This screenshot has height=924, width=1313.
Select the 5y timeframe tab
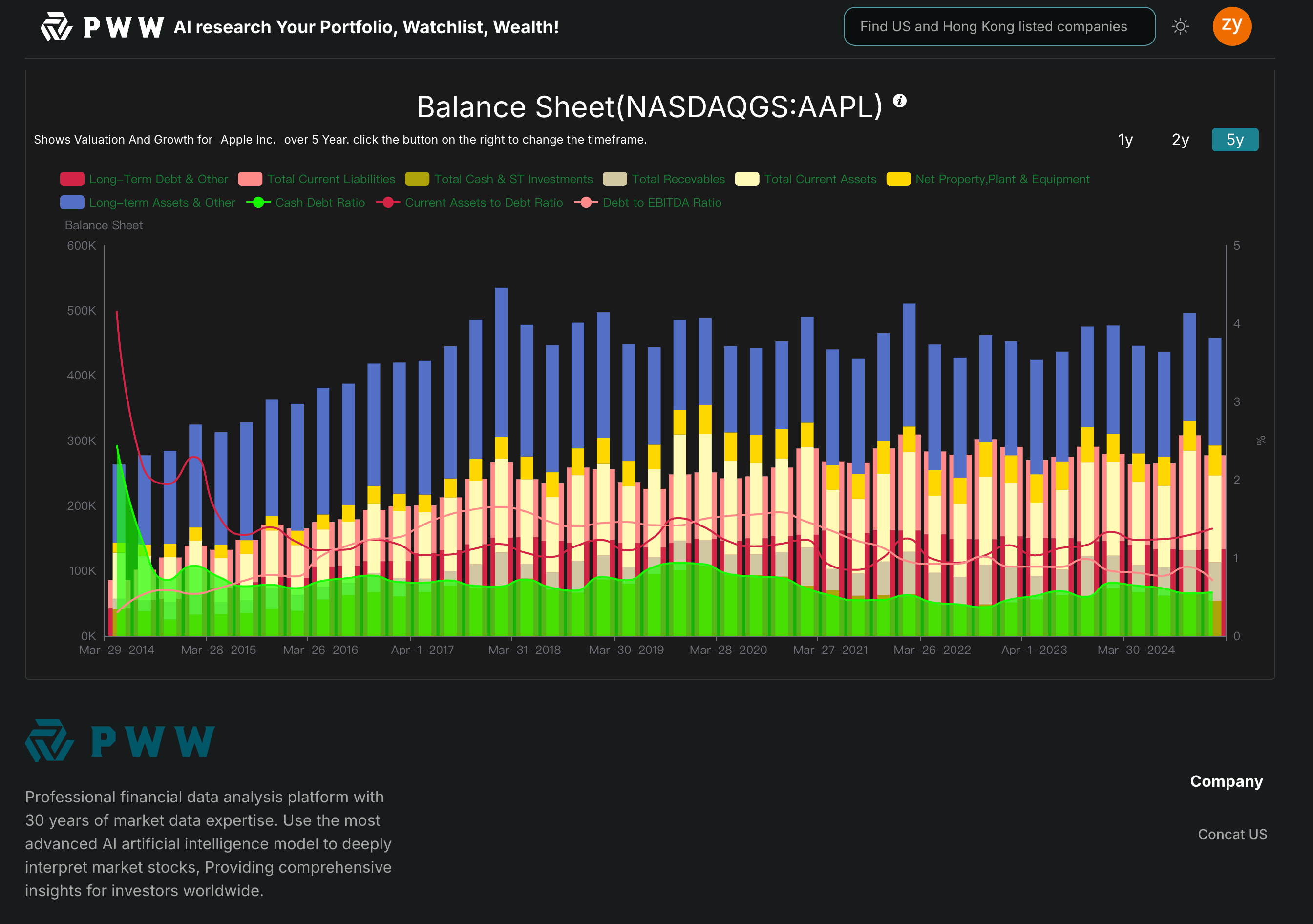point(1235,140)
